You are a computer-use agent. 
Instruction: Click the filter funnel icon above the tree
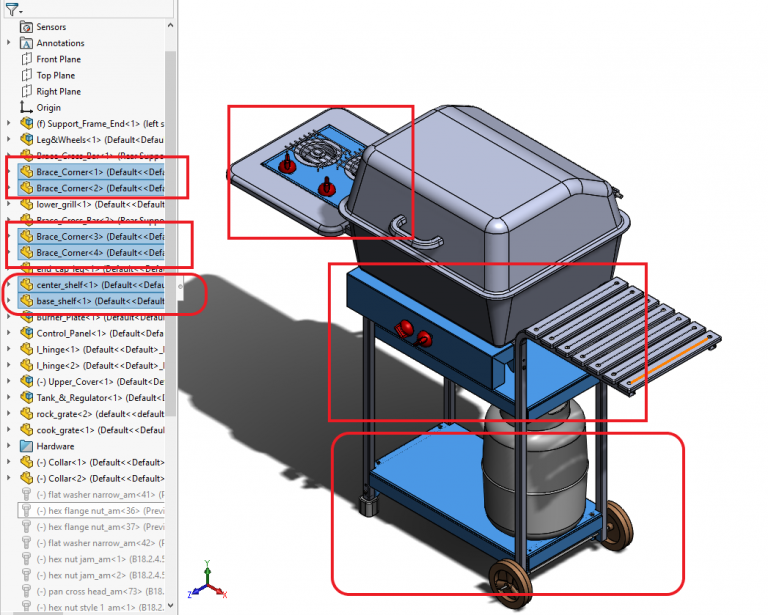point(9,9)
